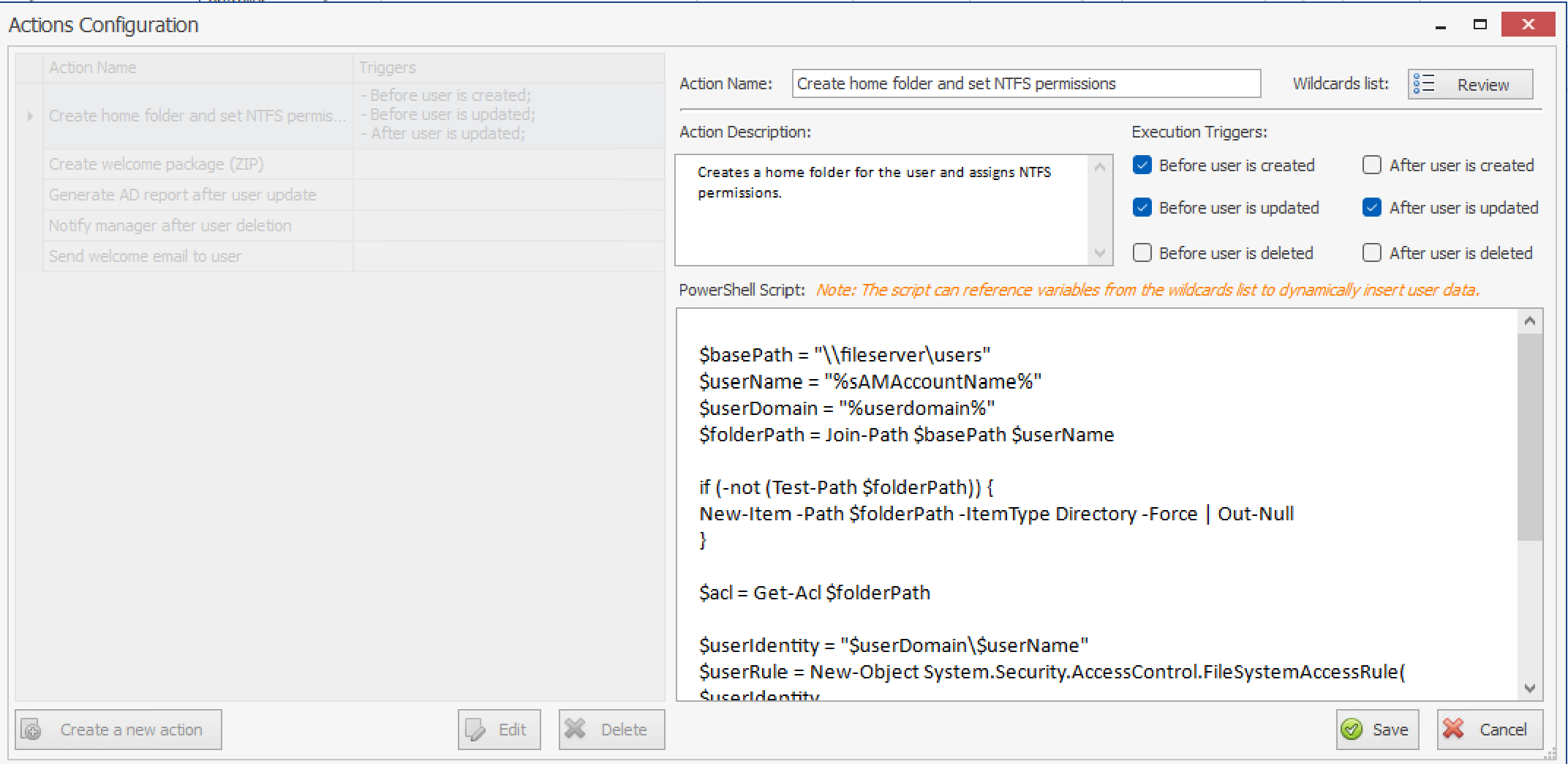This screenshot has width=1568, height=764.
Task: Click the $userRule = New-Object script line
Action: 1052,672
